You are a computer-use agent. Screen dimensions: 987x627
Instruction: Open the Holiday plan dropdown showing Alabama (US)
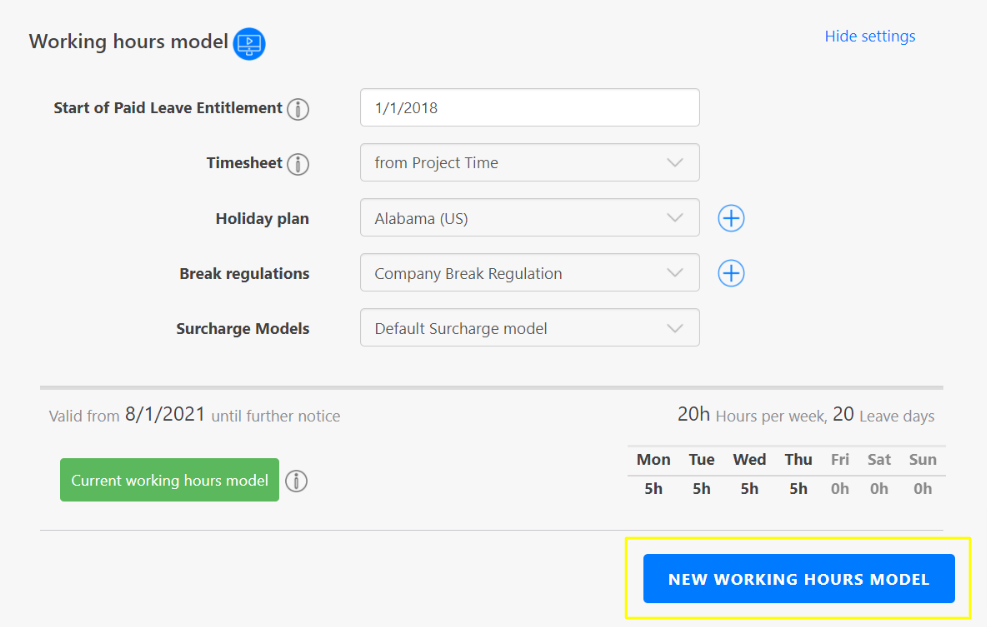point(529,218)
